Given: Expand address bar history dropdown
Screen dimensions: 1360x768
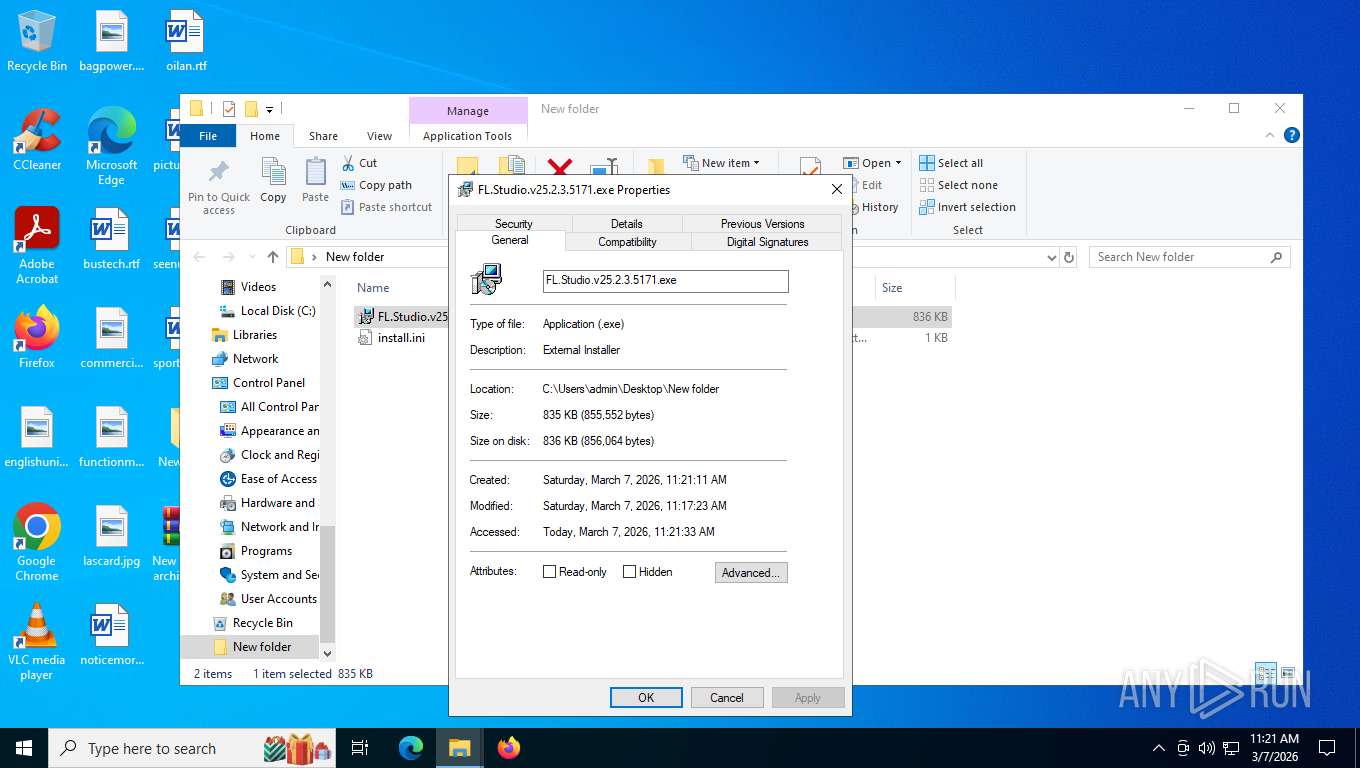Looking at the screenshot, I should pyautogui.click(x=1051, y=257).
